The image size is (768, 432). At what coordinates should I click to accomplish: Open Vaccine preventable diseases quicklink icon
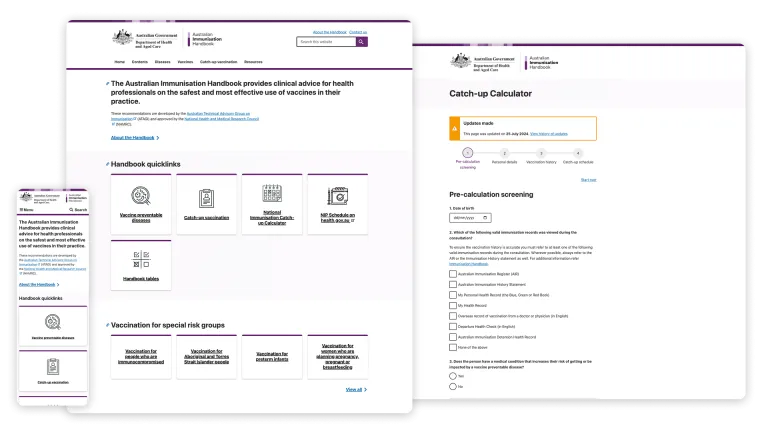click(x=141, y=196)
